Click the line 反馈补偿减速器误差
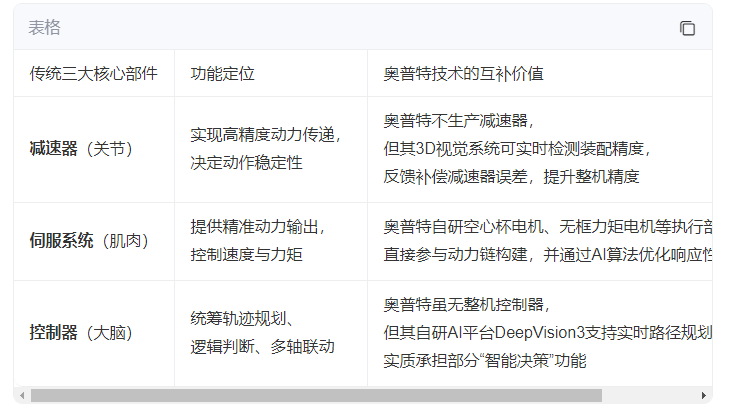Image resolution: width=743 pixels, height=412 pixels. [511, 177]
